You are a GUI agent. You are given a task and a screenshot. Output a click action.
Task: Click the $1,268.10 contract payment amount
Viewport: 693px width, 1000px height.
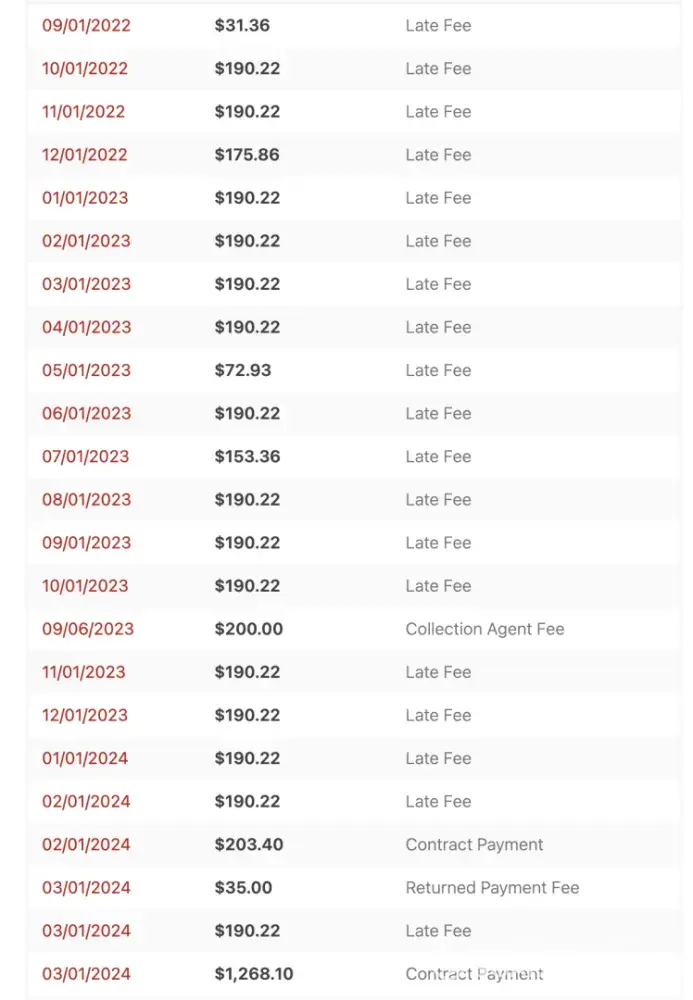coord(254,974)
